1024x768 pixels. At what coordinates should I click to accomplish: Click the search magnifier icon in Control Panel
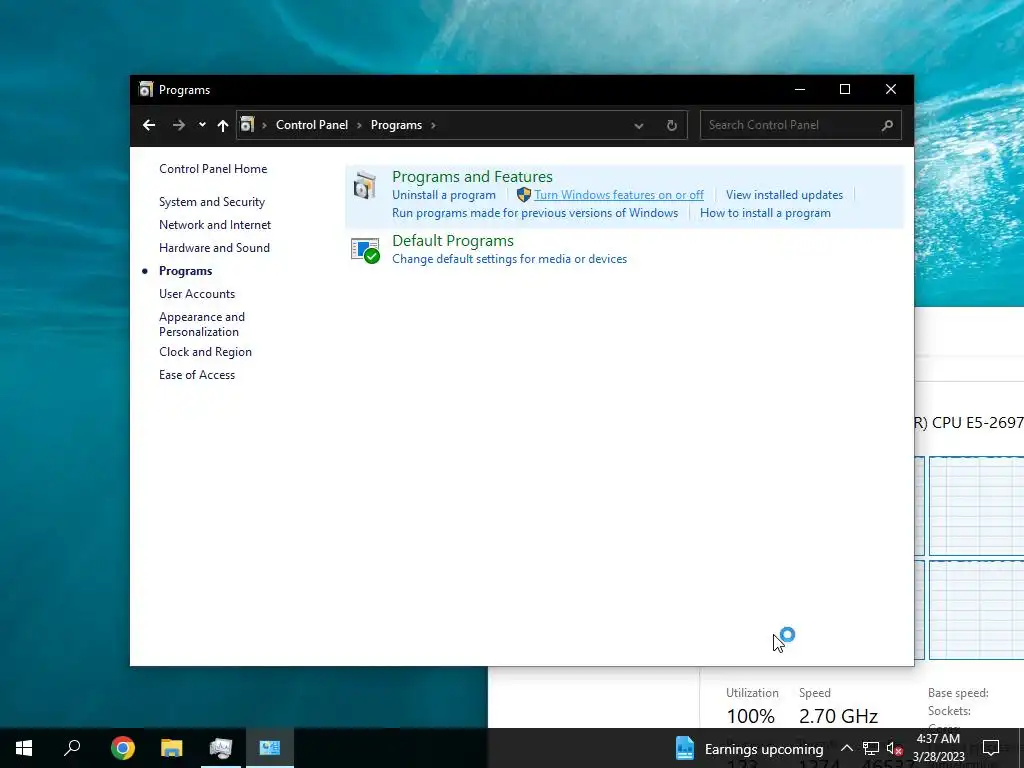coord(887,125)
